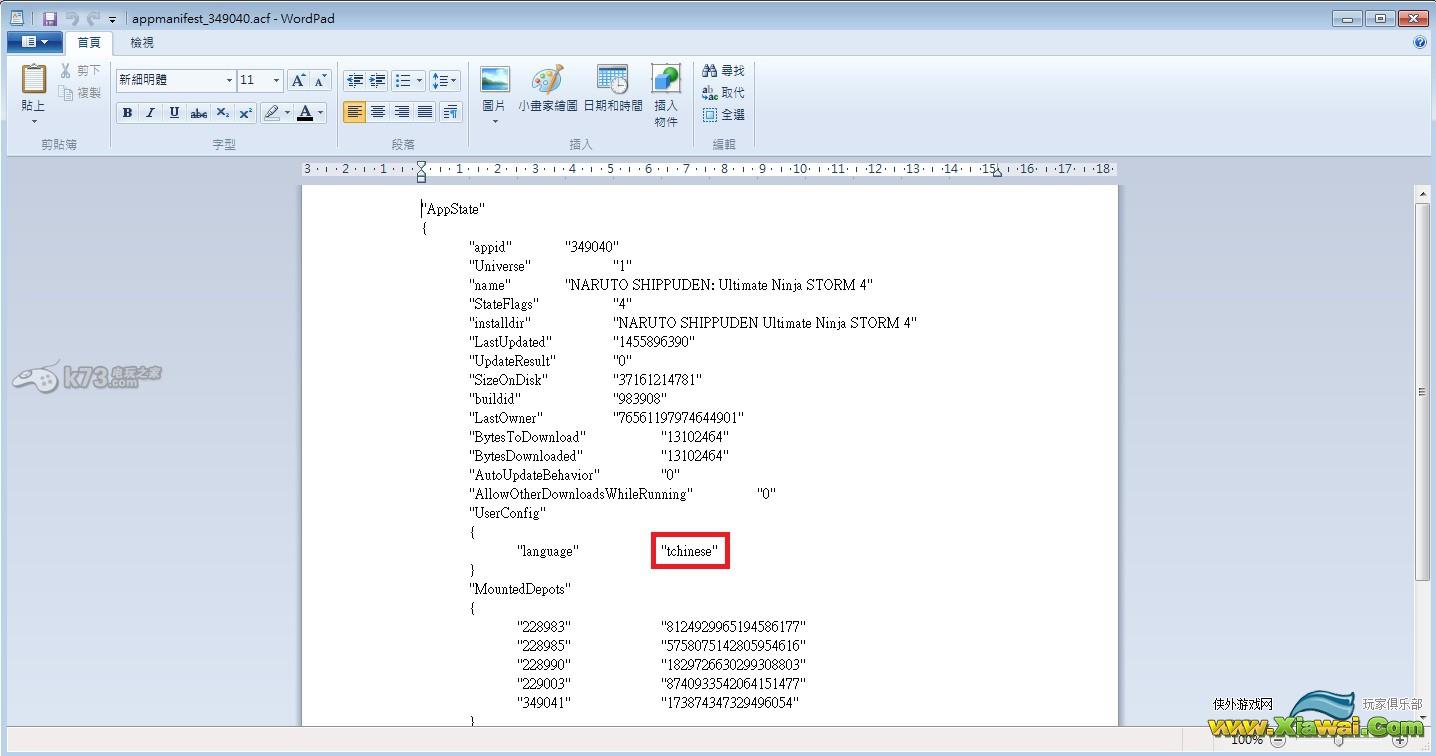The image size is (1436, 756).
Task: Save the document with the floppy icon
Action: (49, 18)
